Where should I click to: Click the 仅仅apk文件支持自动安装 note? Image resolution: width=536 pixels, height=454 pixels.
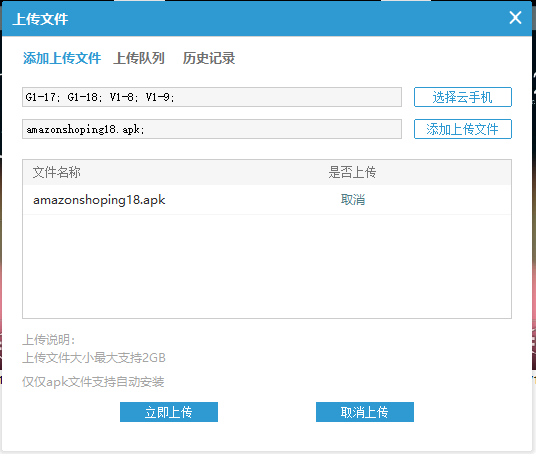tap(93, 382)
